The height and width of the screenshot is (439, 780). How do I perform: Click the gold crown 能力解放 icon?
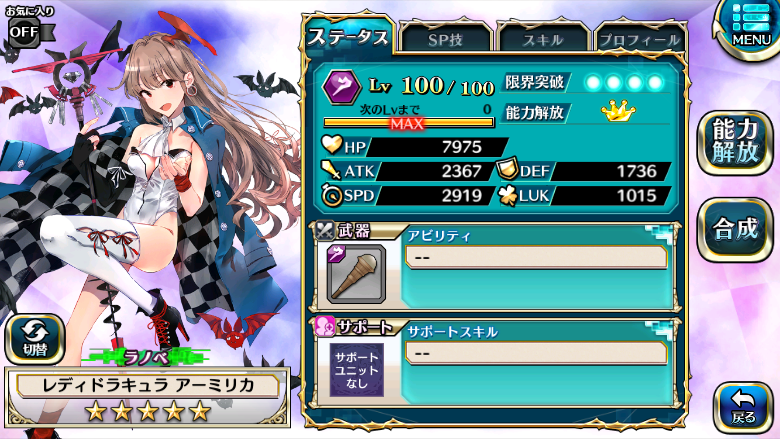tap(618, 111)
